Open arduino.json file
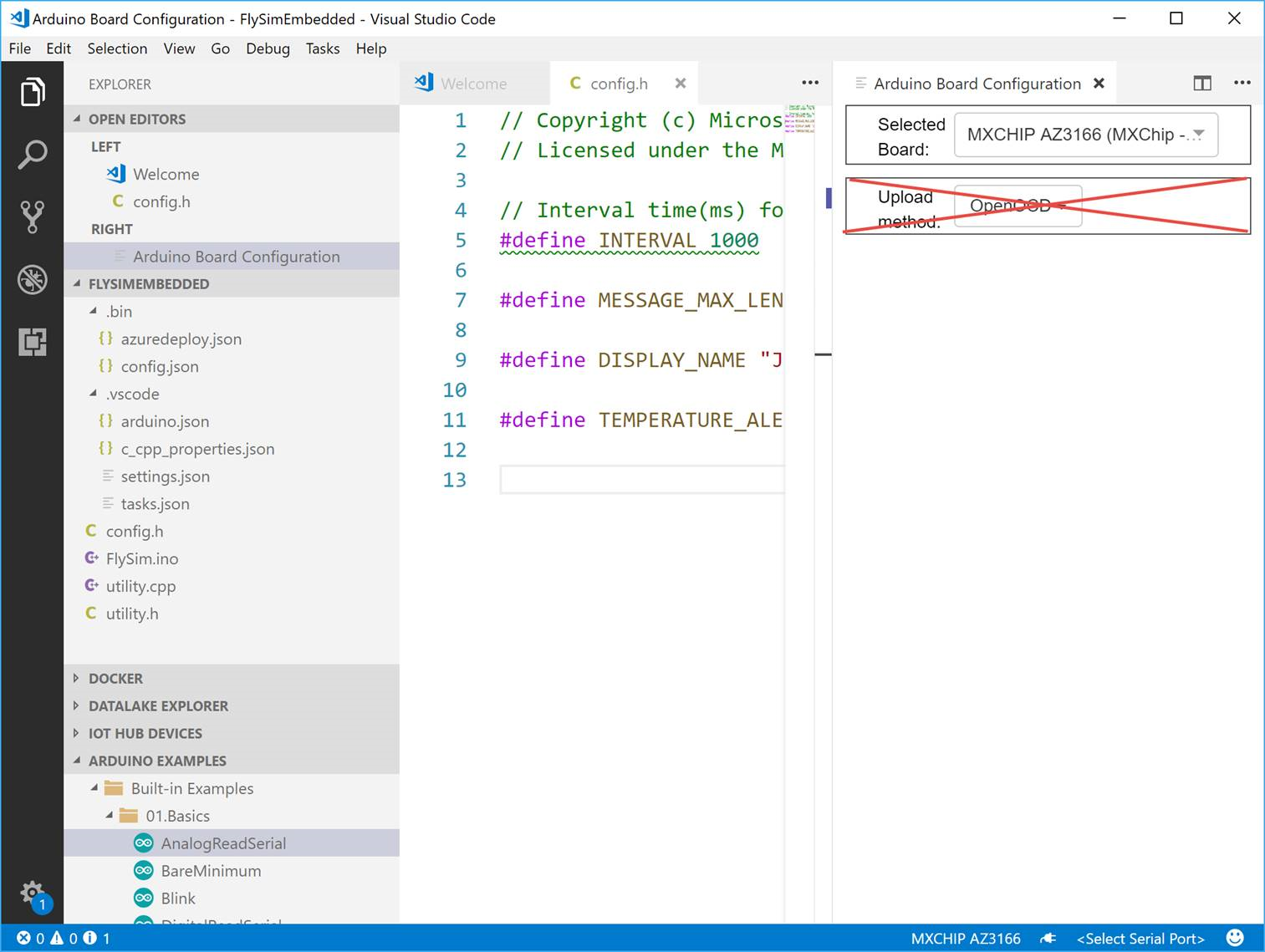 pos(232,421)
